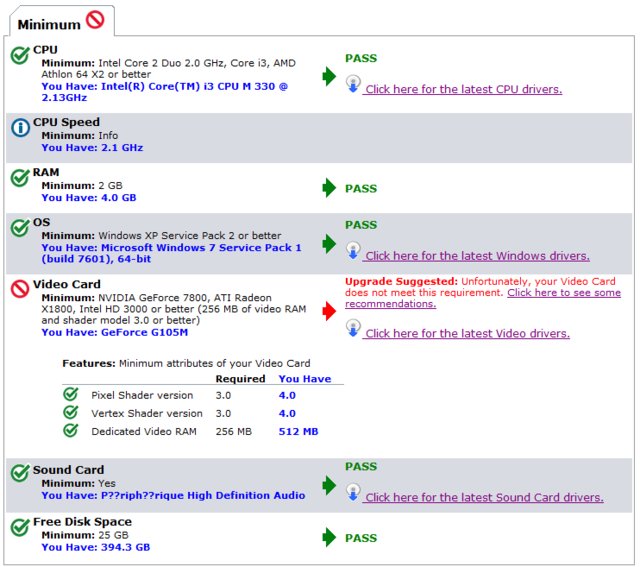Click the red arrow in Video Card row
640x567 pixels.
[x=329, y=312]
